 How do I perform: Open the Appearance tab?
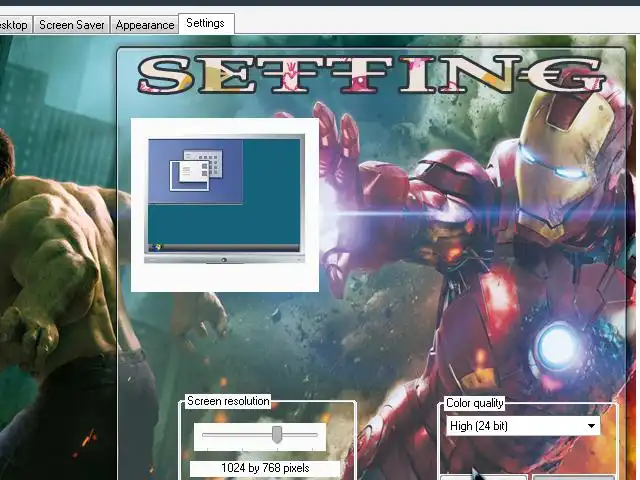[144, 25]
